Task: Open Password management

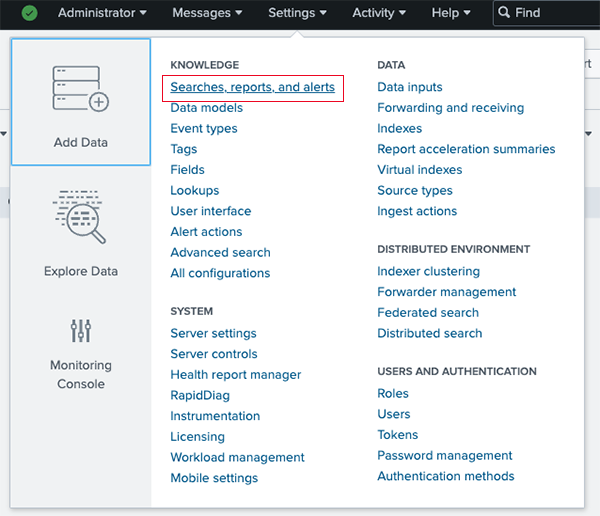Action: [445, 456]
